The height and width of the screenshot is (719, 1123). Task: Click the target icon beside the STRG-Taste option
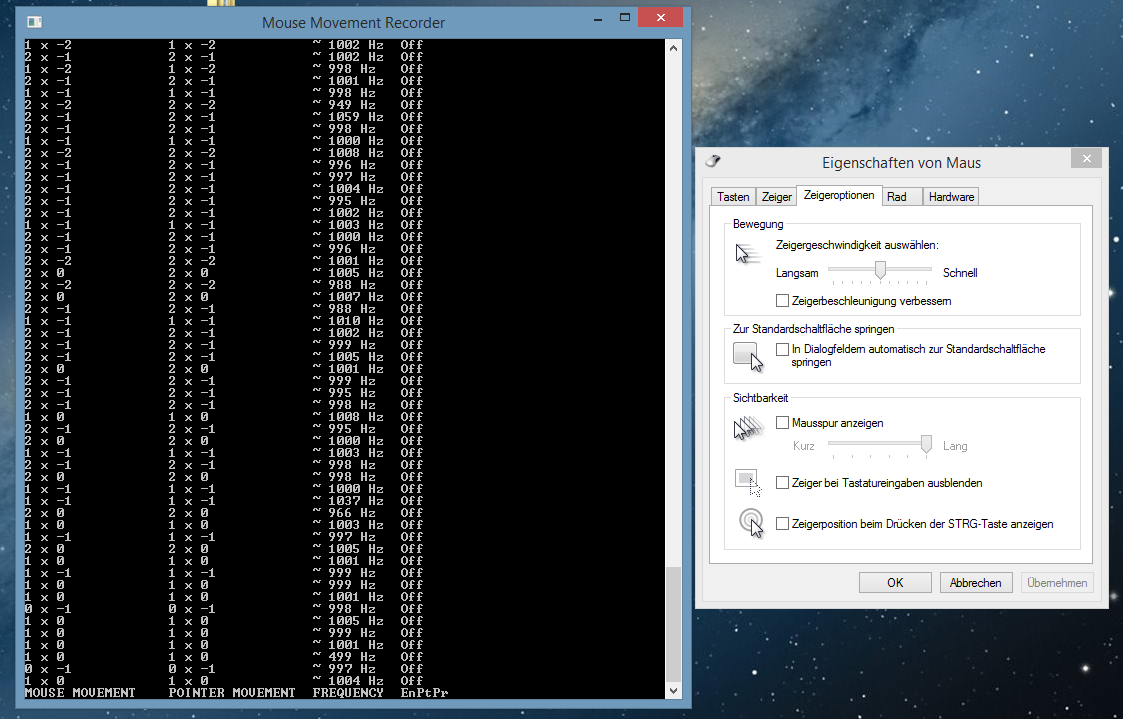pyautogui.click(x=749, y=523)
